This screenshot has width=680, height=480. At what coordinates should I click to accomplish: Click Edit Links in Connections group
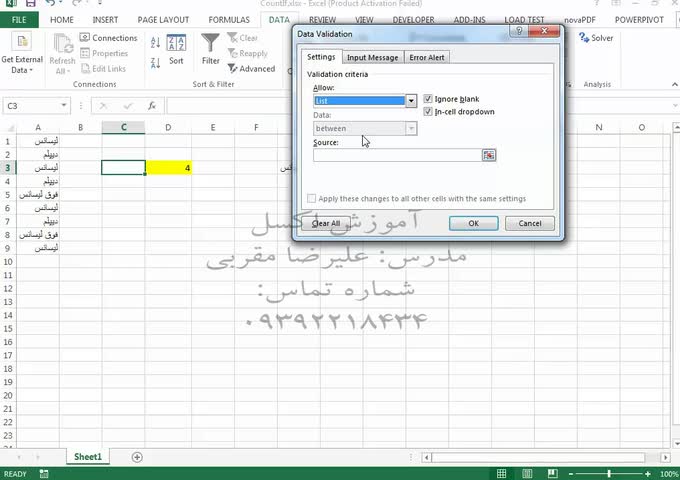104,69
